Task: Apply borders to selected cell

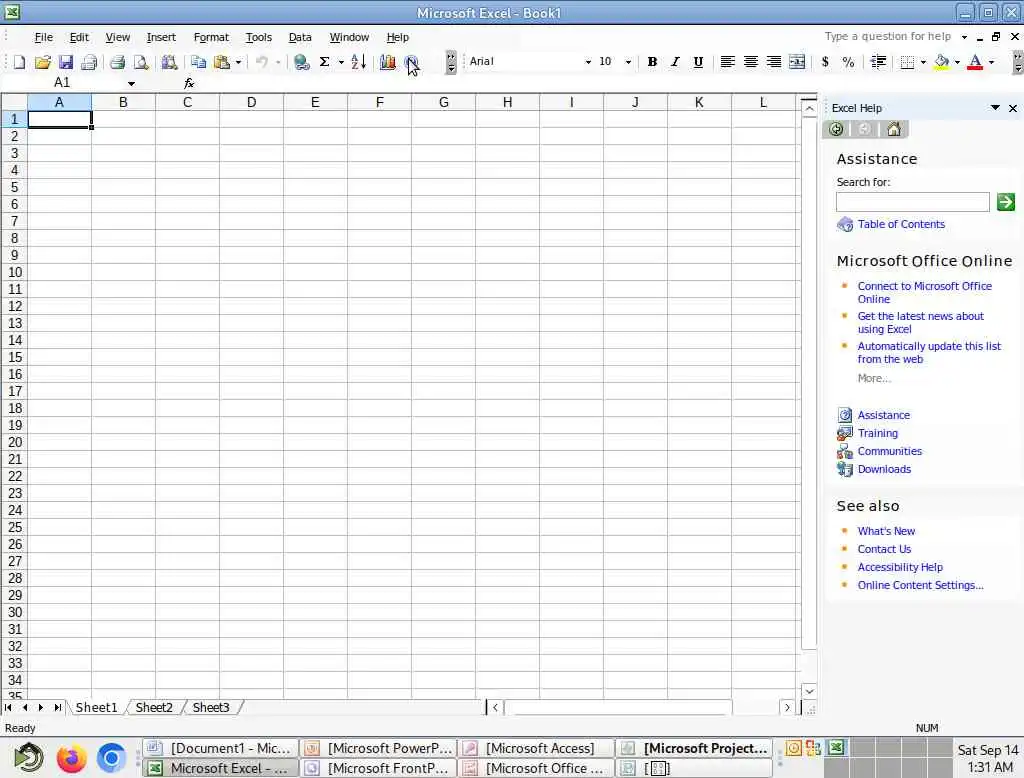Action: pyautogui.click(x=907, y=62)
